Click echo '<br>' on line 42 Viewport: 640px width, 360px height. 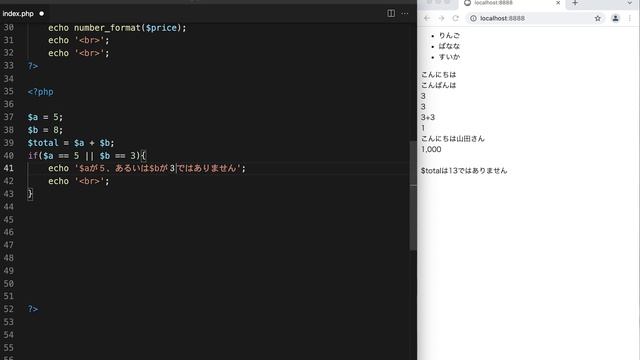pyautogui.click(x=79, y=181)
